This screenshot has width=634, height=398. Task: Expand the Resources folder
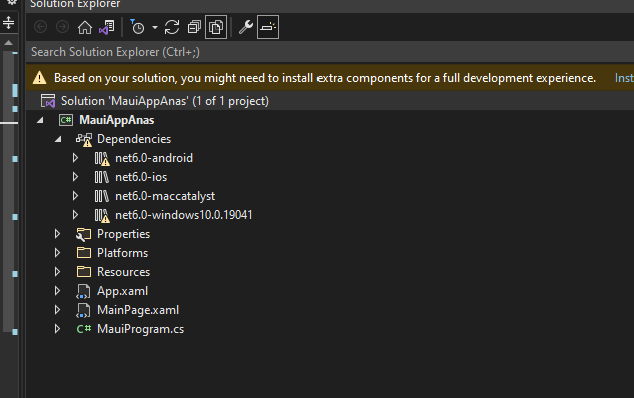click(57, 272)
